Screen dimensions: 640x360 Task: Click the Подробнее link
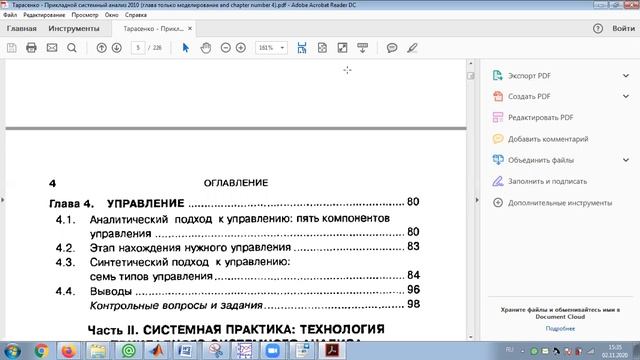point(560,328)
